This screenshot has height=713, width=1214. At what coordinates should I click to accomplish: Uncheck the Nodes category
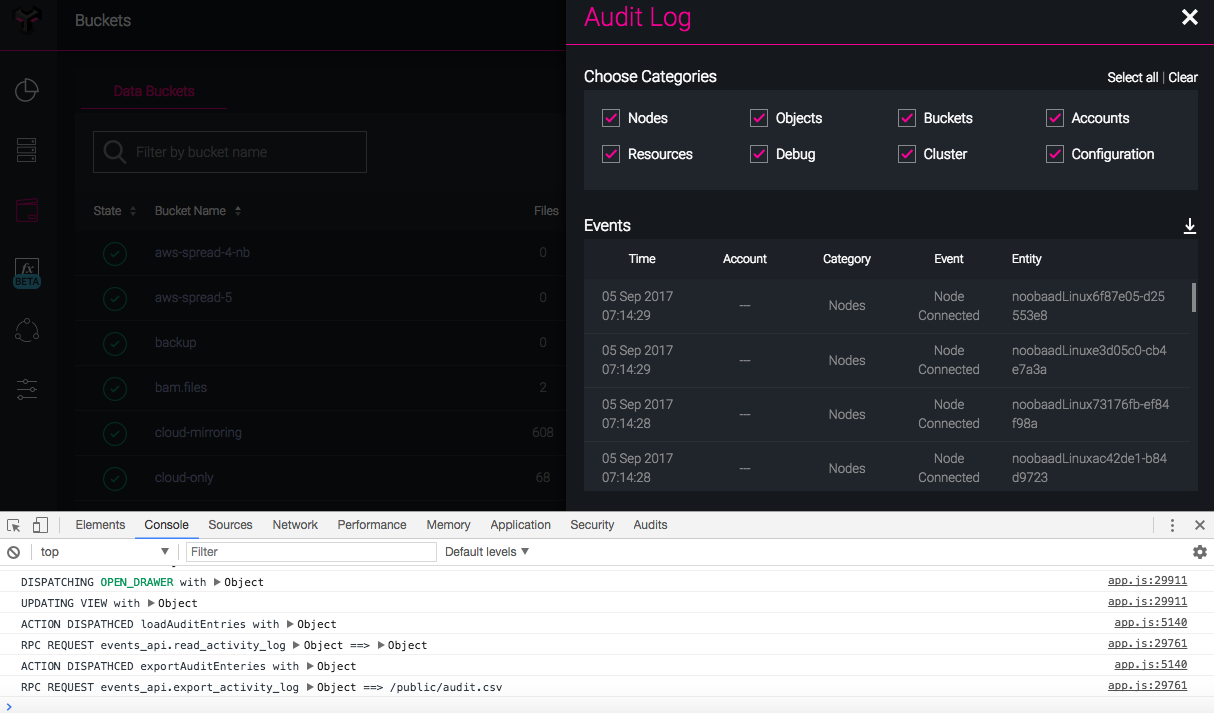coord(611,118)
